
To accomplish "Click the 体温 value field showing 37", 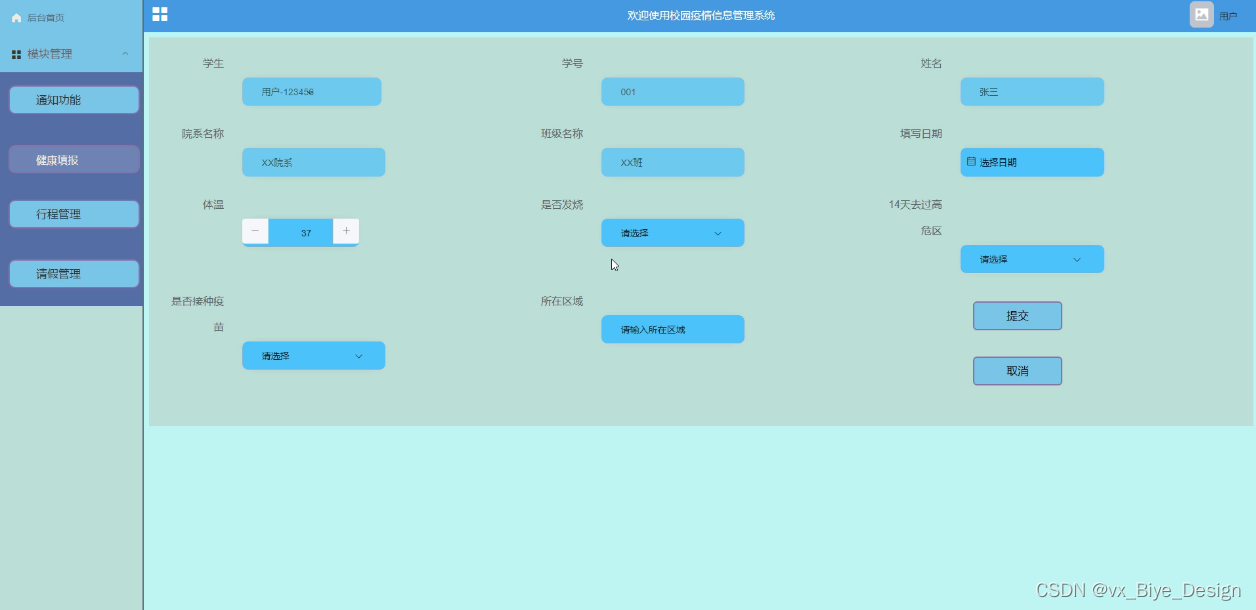I will click(x=300, y=232).
